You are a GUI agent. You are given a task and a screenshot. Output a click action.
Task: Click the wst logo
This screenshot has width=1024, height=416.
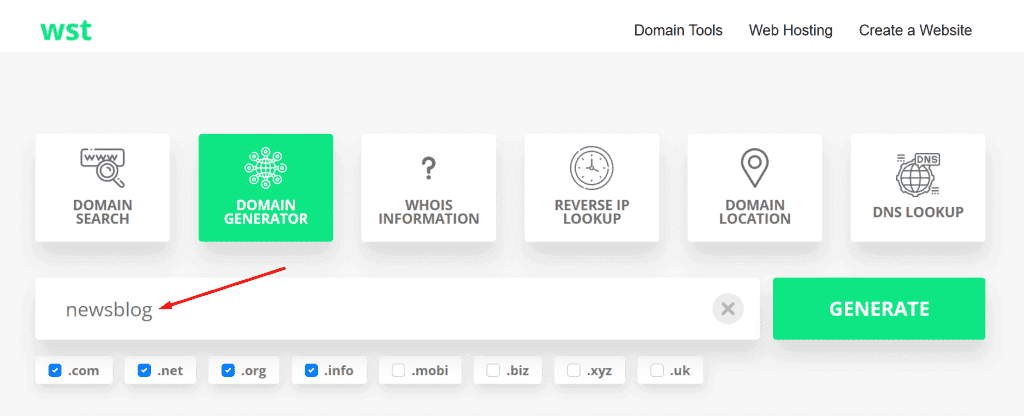[65, 31]
